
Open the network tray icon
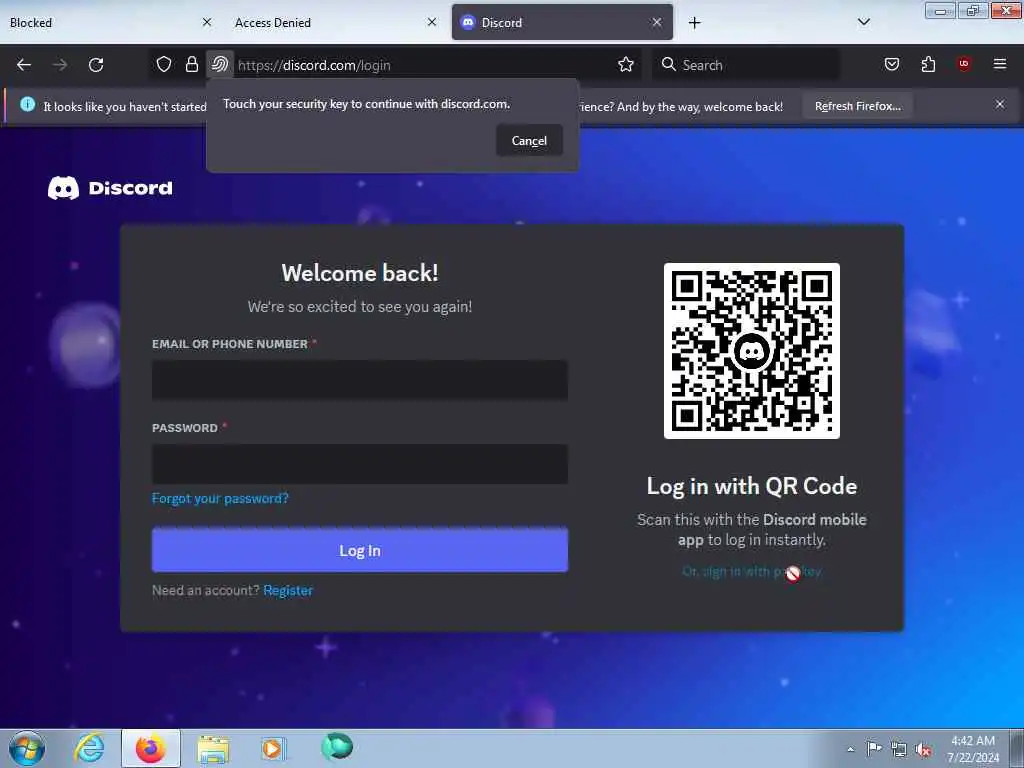click(x=899, y=749)
